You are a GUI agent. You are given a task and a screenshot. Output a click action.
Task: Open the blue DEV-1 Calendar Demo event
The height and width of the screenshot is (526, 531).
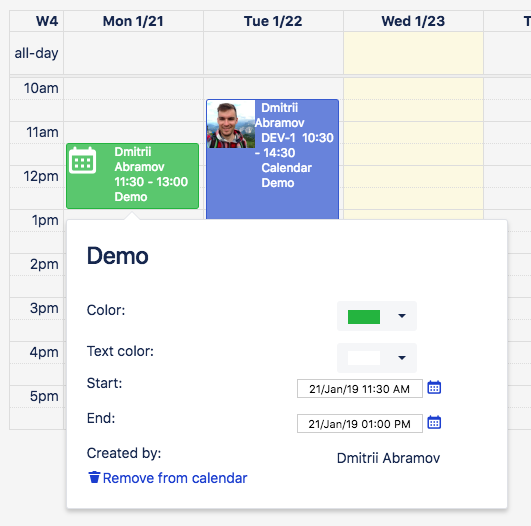[x=272, y=159]
